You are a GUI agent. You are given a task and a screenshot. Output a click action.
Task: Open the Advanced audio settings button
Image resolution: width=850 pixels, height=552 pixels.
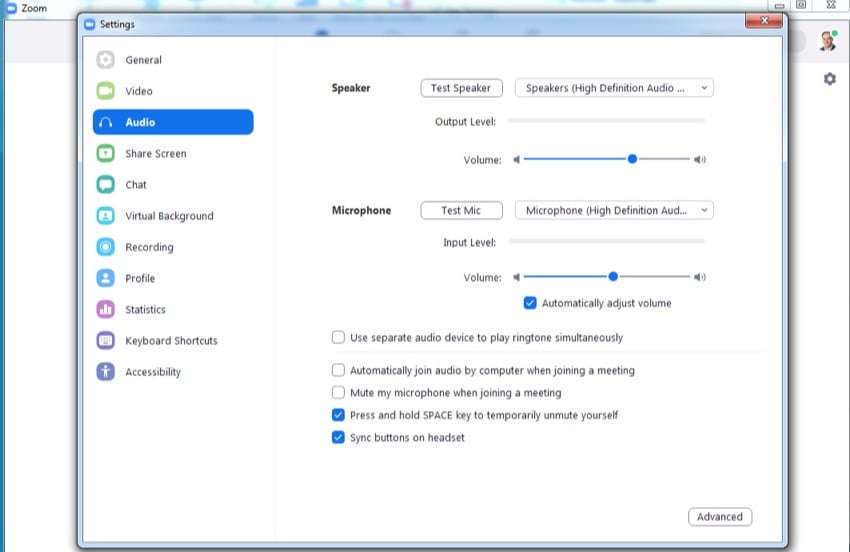(x=720, y=517)
